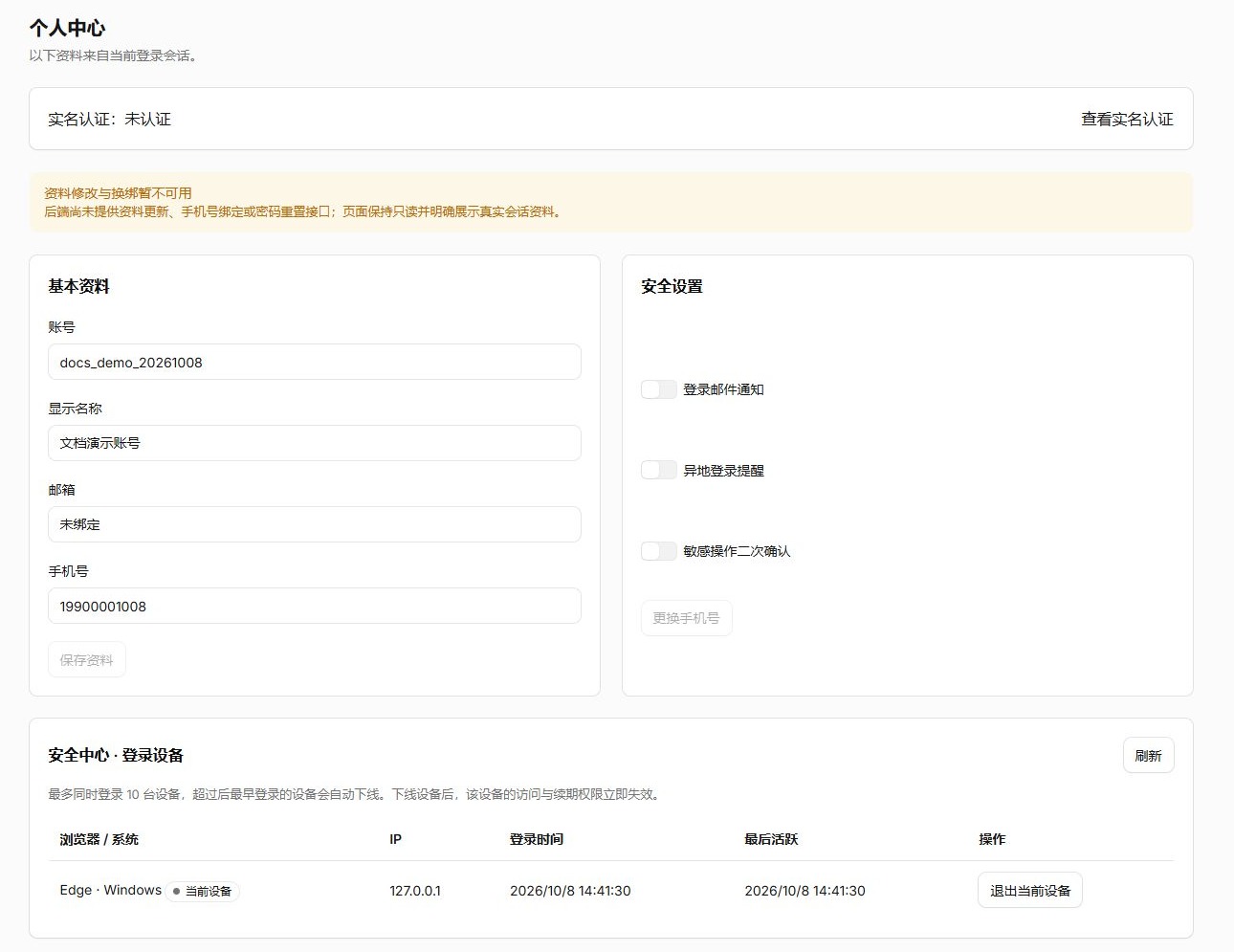The width and height of the screenshot is (1234, 952).
Task: Enable the 异地登录提醒 switch
Action: pos(659,470)
